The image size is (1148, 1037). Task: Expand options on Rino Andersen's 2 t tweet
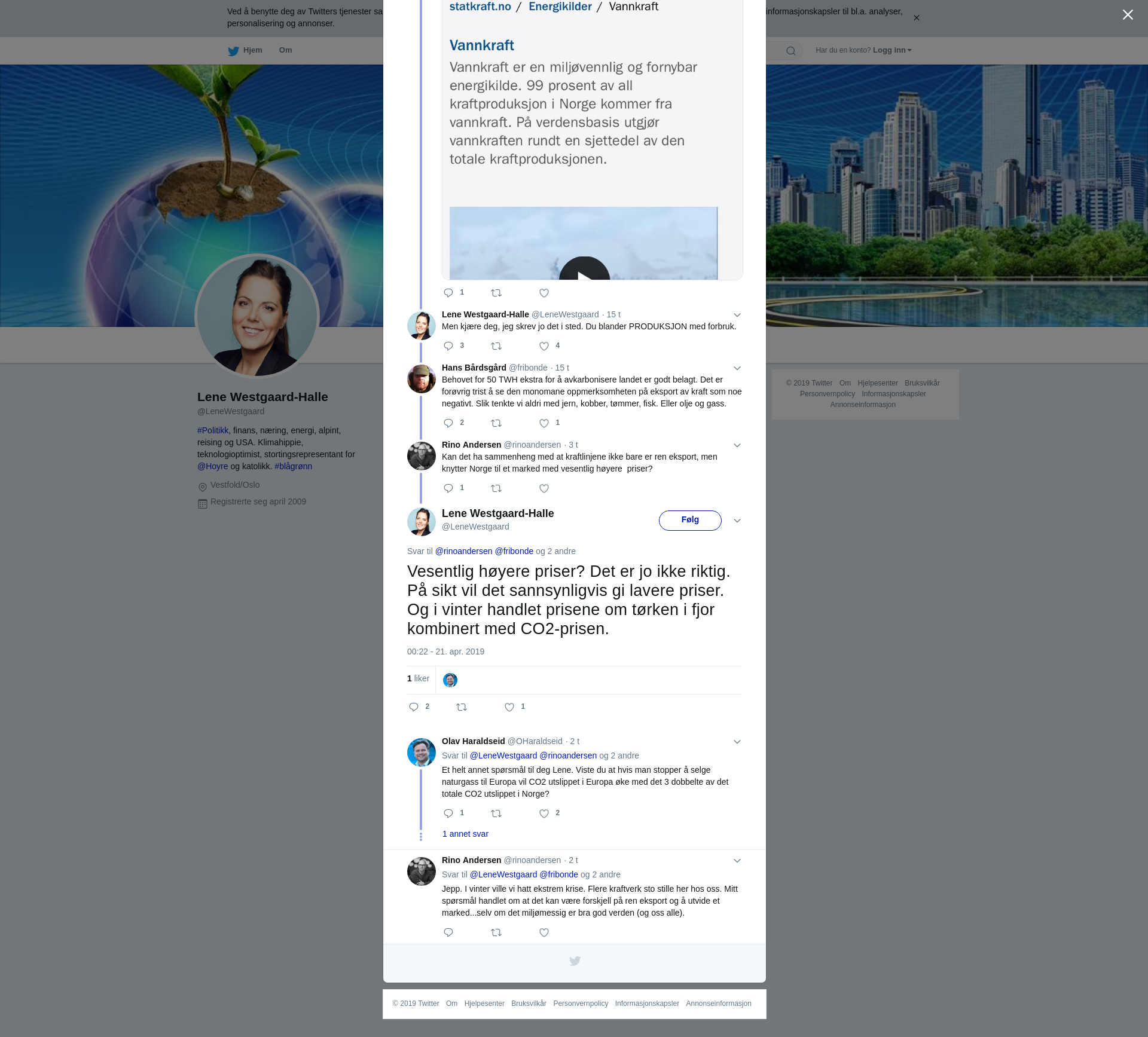[x=737, y=861]
